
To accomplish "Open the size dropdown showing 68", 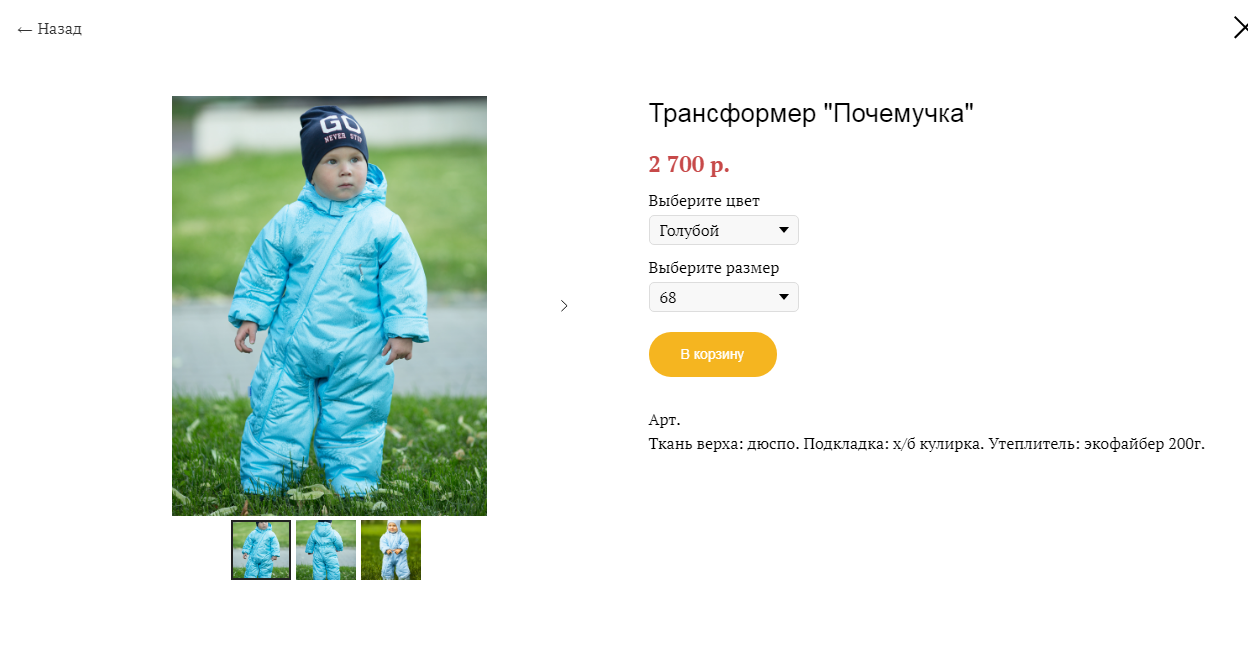I will tap(724, 297).
